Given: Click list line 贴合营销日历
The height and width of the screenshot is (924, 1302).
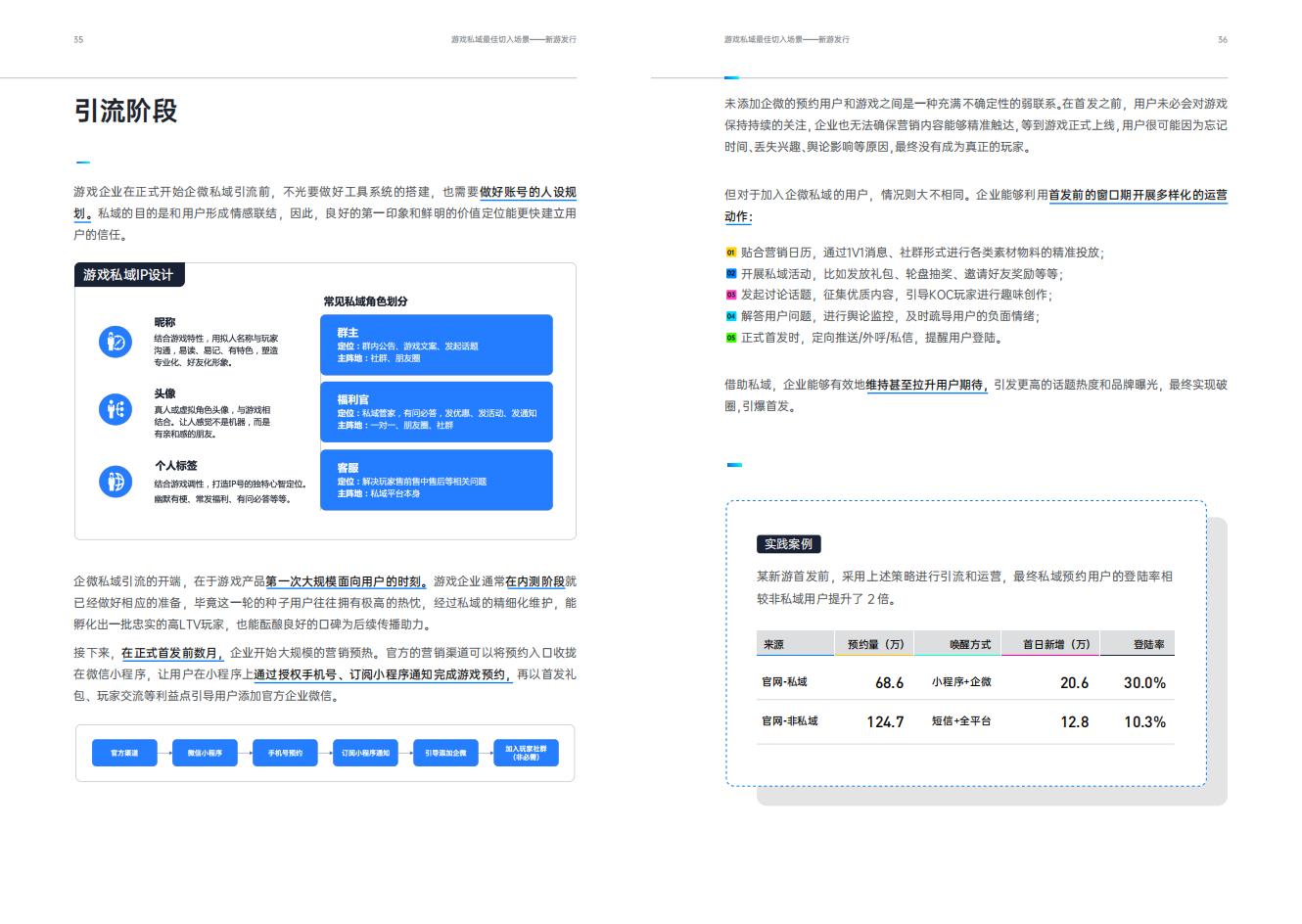Looking at the screenshot, I should click(x=922, y=253).
